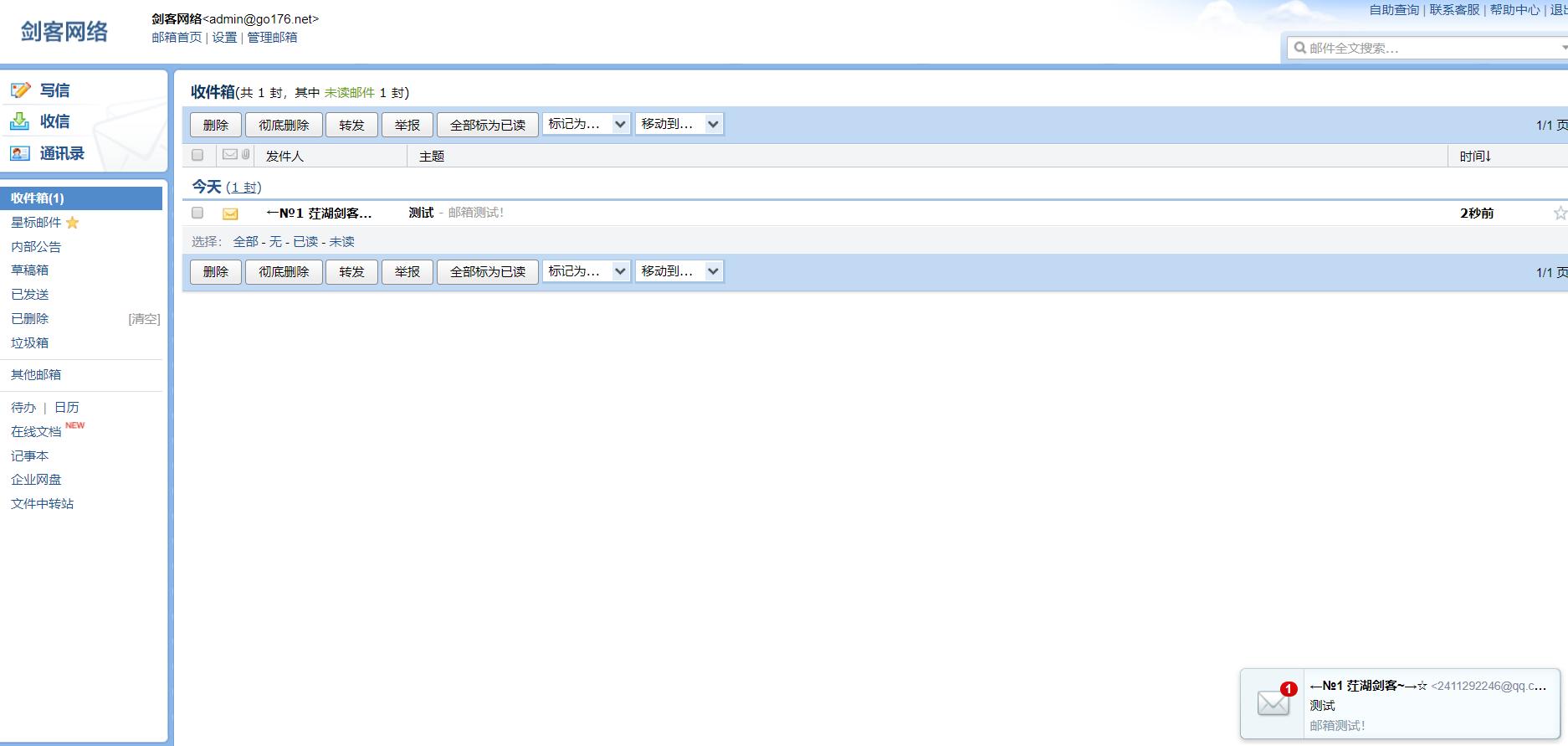Expand the search options arrow
This screenshot has height=746, width=1568.
coord(1564,48)
